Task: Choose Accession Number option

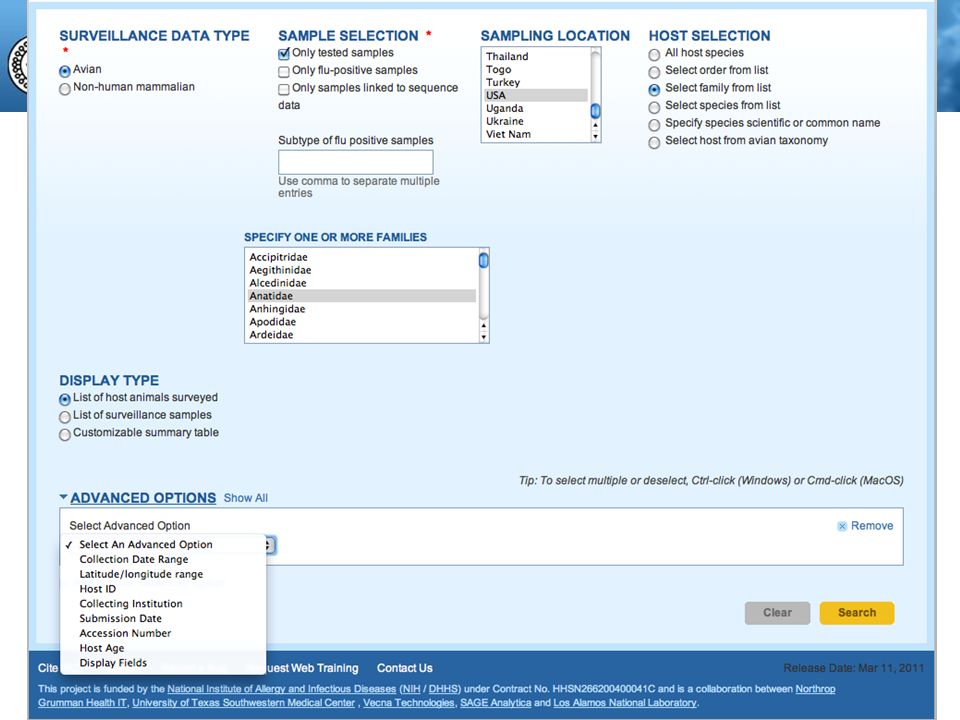Action: click(163, 633)
